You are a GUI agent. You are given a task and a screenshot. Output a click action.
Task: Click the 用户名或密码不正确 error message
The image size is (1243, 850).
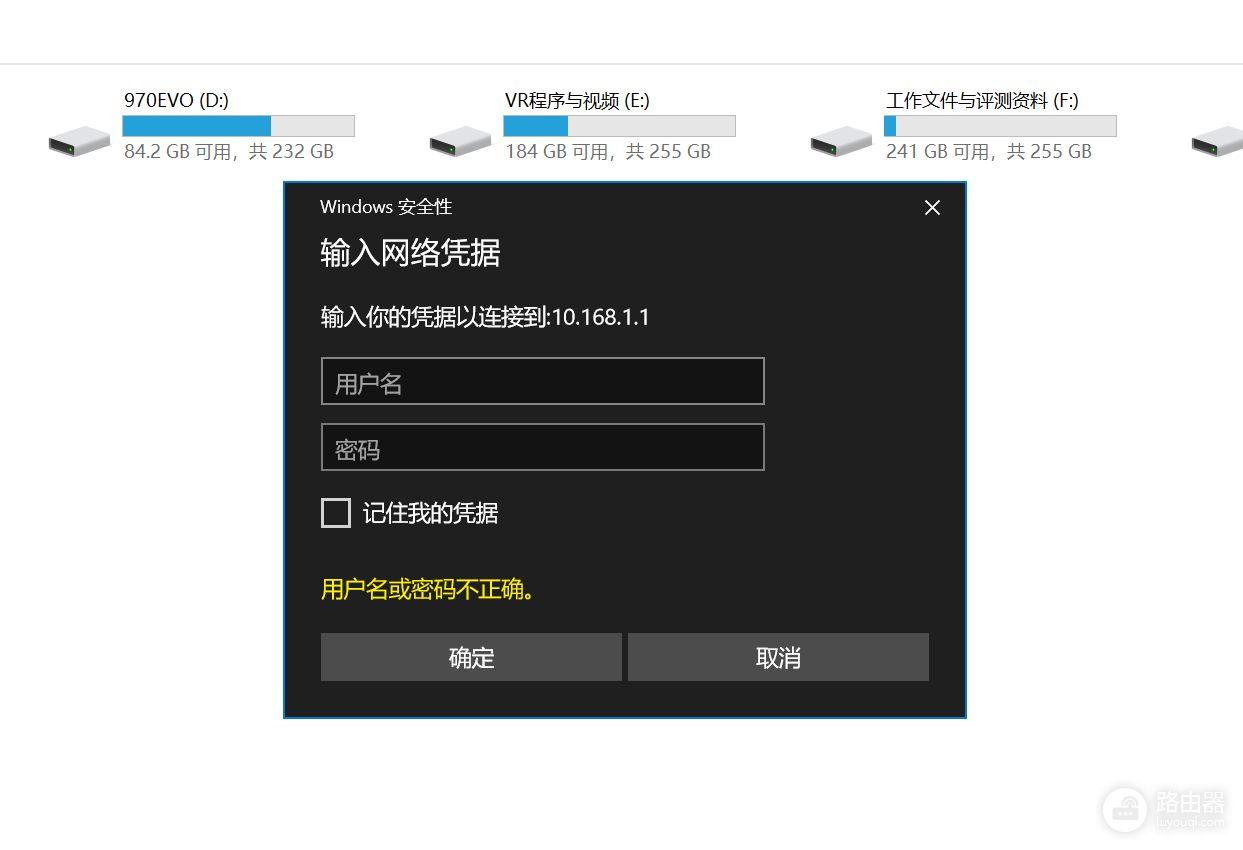tap(428, 589)
